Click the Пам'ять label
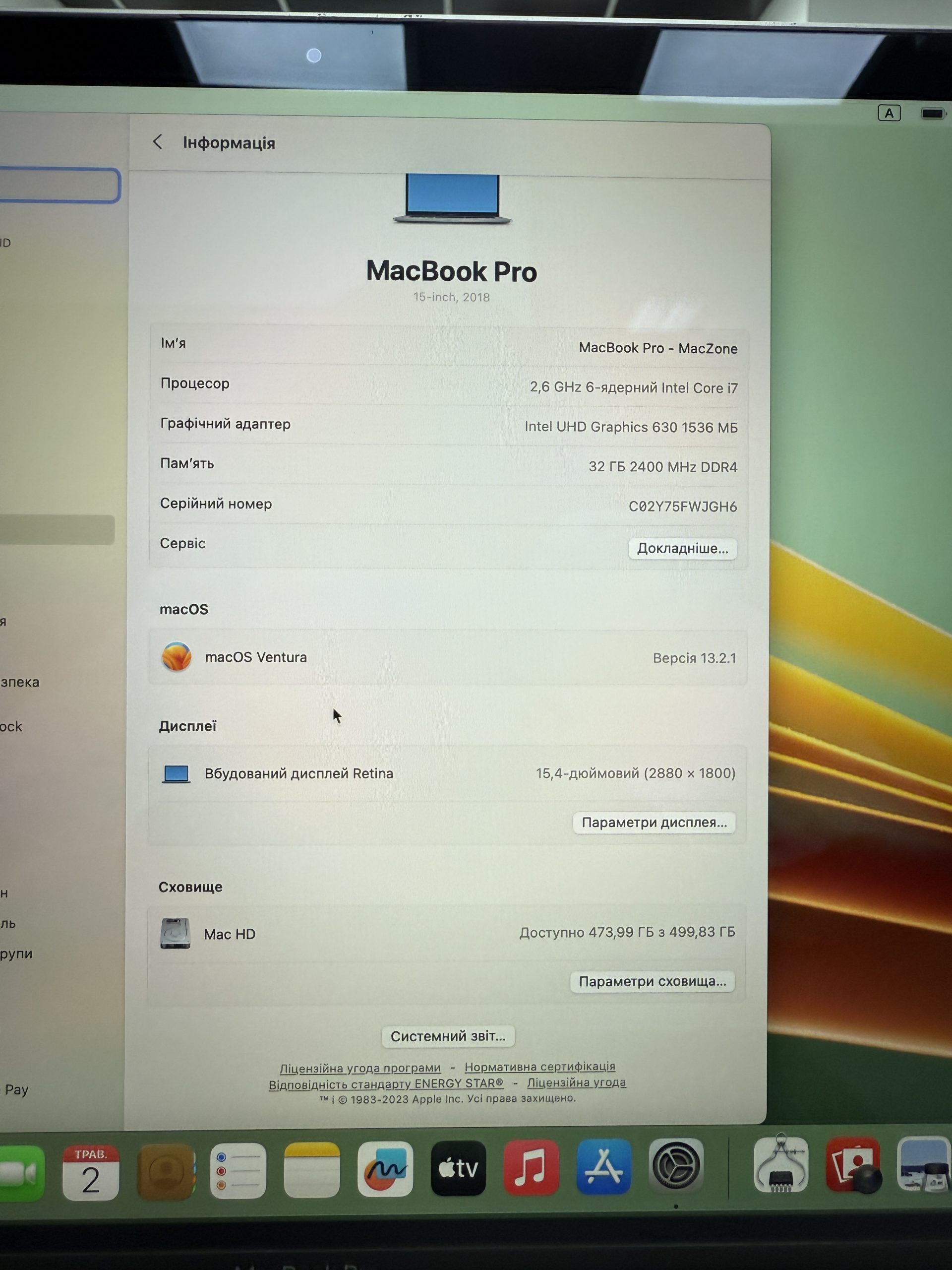Screen dimensions: 952x1270 point(187,463)
